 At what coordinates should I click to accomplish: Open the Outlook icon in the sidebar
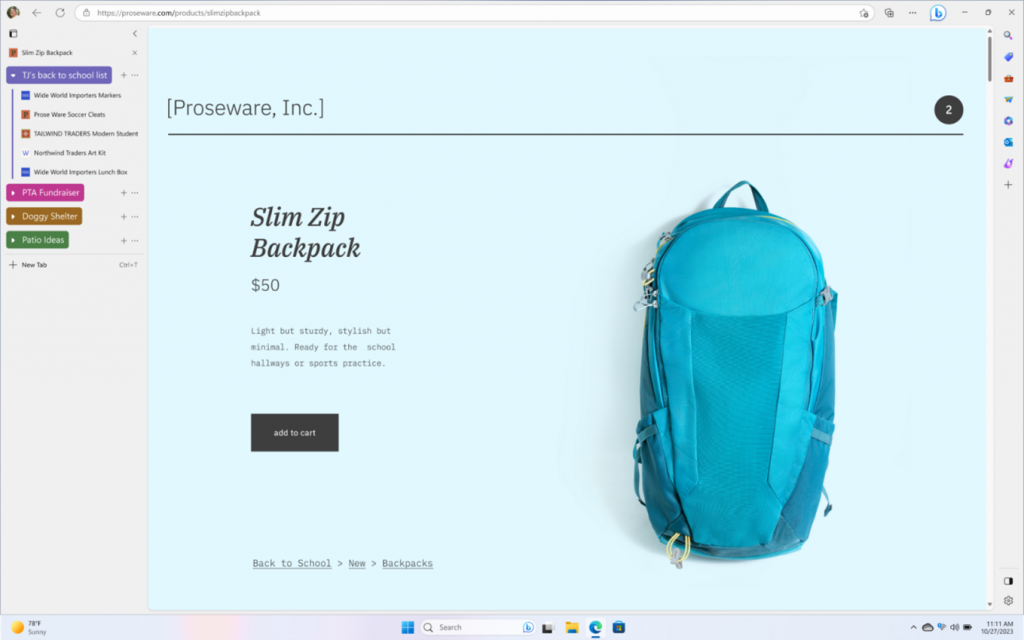click(x=1008, y=142)
